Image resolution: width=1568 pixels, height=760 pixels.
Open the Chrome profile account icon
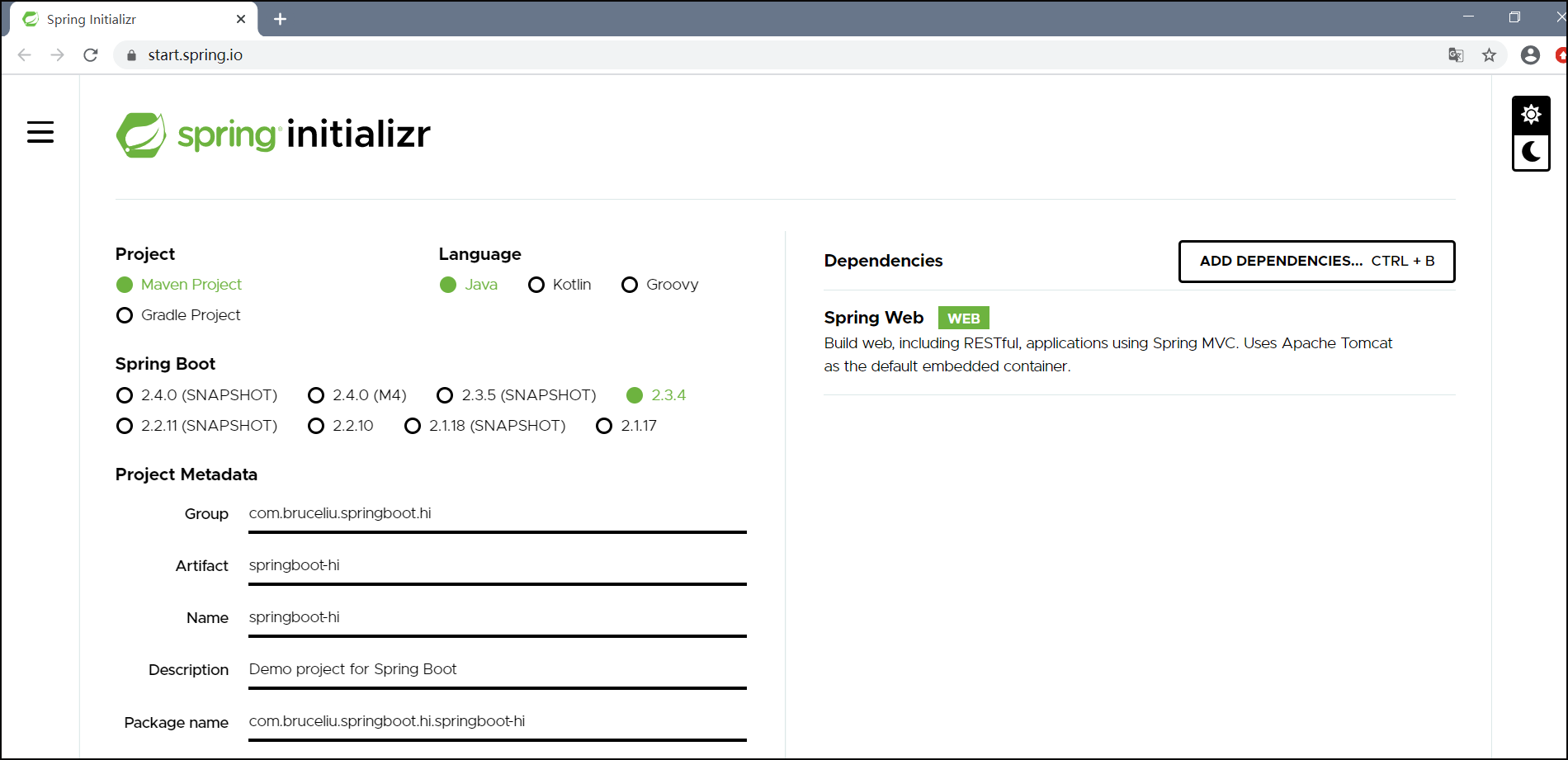point(1530,55)
